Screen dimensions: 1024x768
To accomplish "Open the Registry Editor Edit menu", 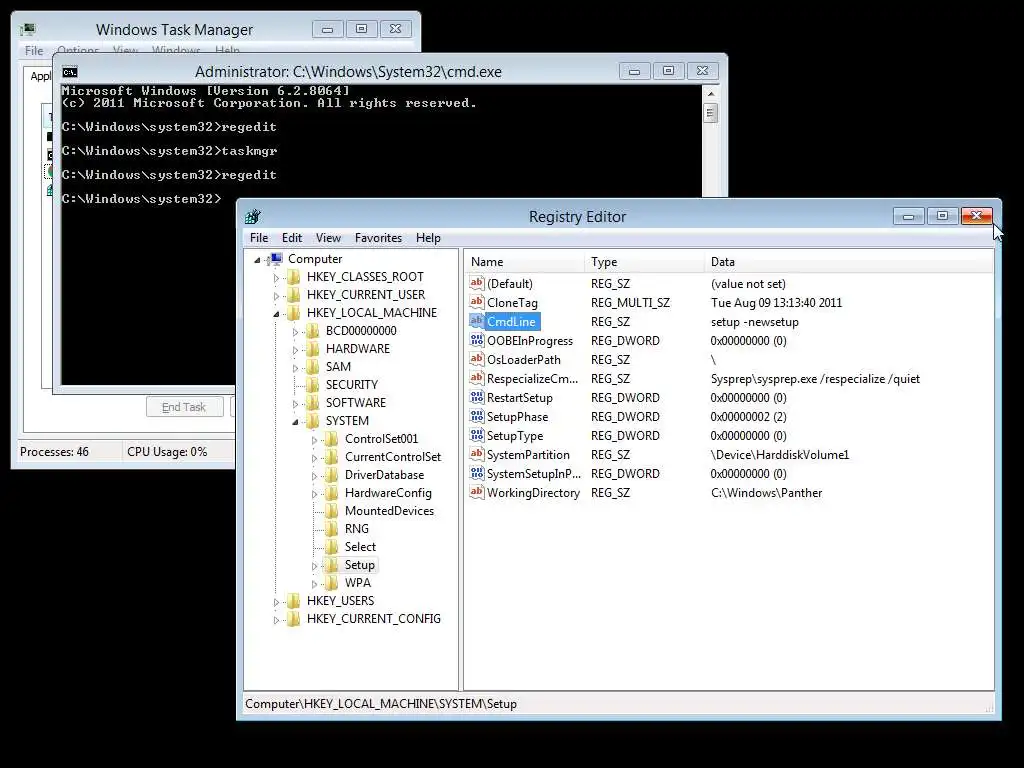I will coord(291,238).
